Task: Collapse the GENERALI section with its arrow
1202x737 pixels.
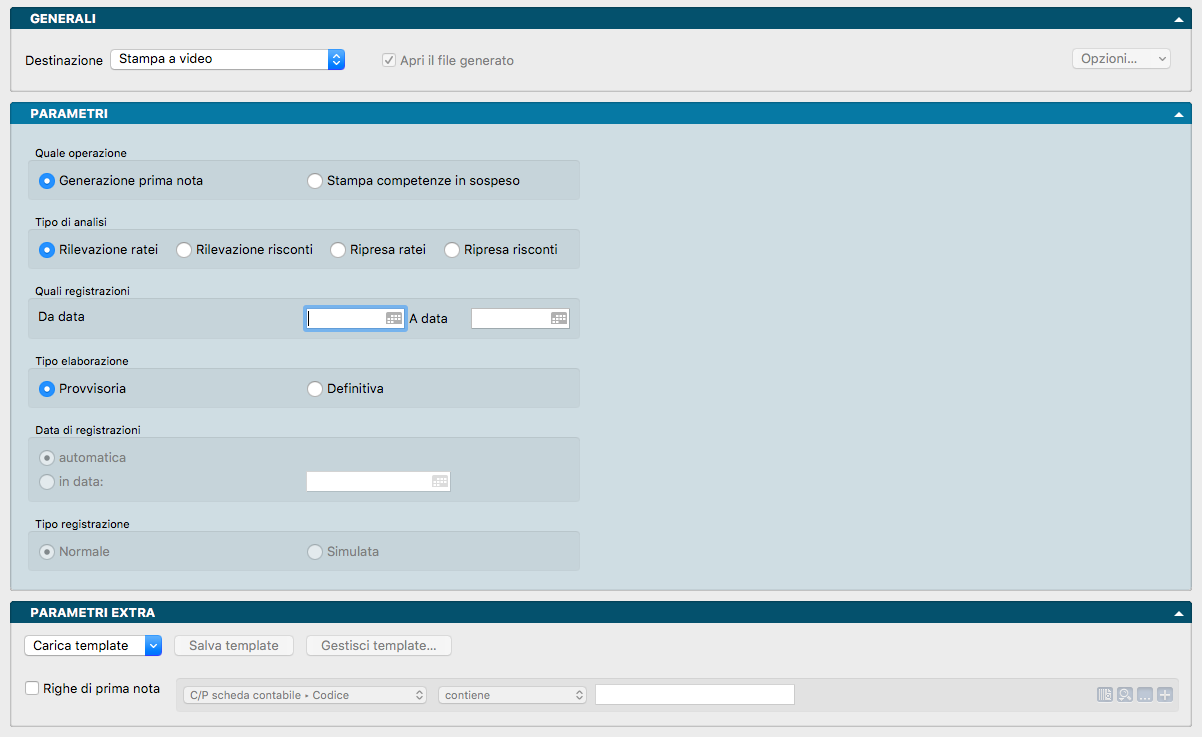Action: pyautogui.click(x=1180, y=19)
